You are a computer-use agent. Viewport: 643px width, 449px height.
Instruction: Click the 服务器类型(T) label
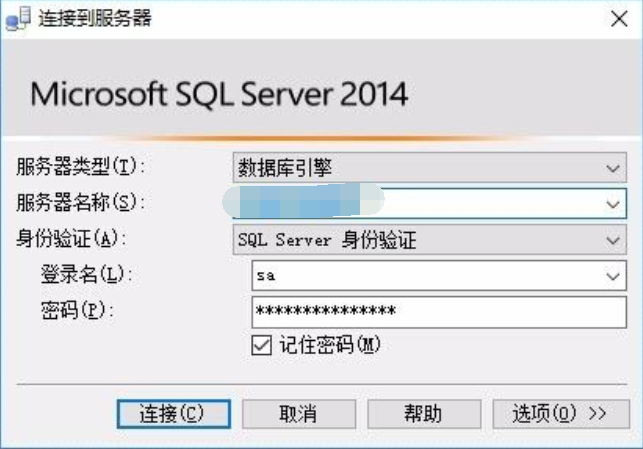pos(80,167)
